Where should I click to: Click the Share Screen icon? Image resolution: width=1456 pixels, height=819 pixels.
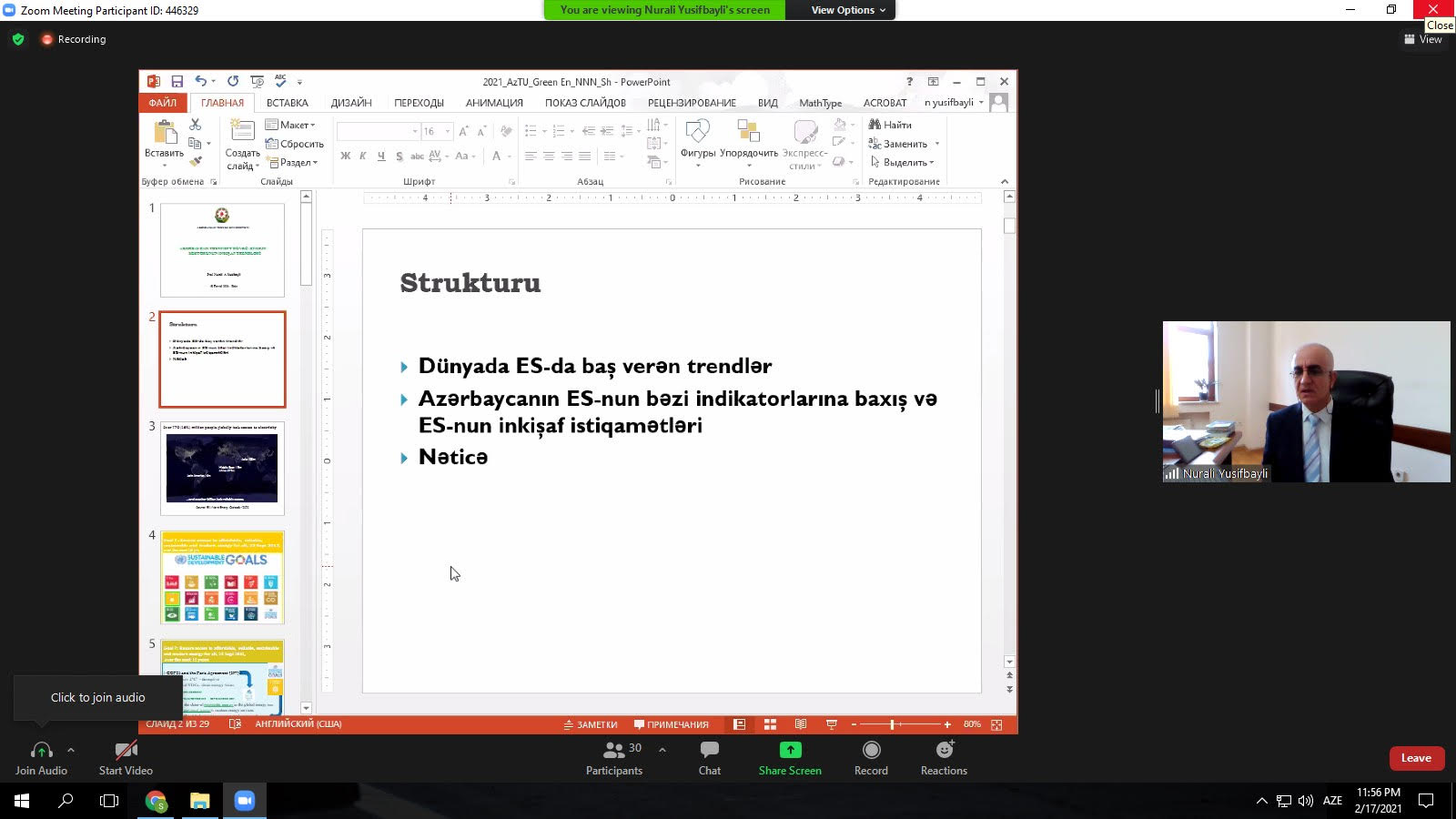click(x=790, y=750)
